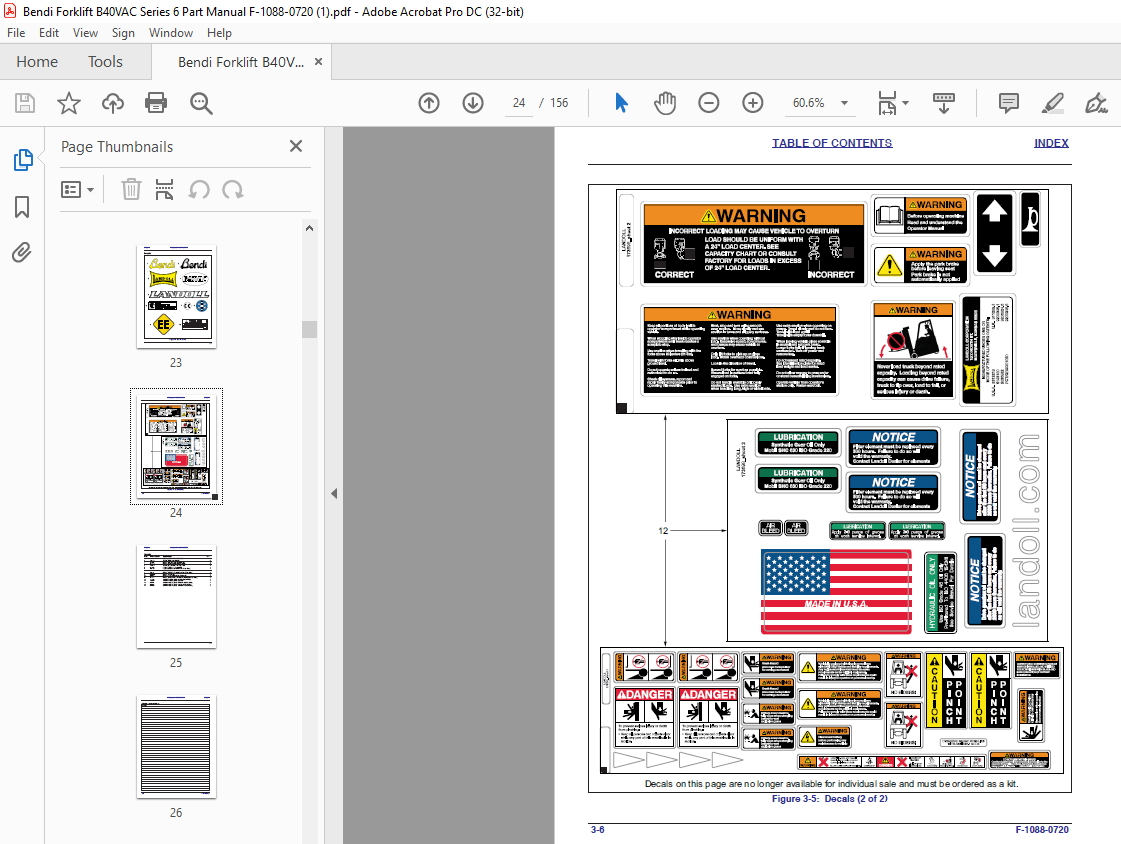This screenshot has height=844, width=1121.
Task: Show the Page Thumbnails panel icon
Action: point(23,159)
